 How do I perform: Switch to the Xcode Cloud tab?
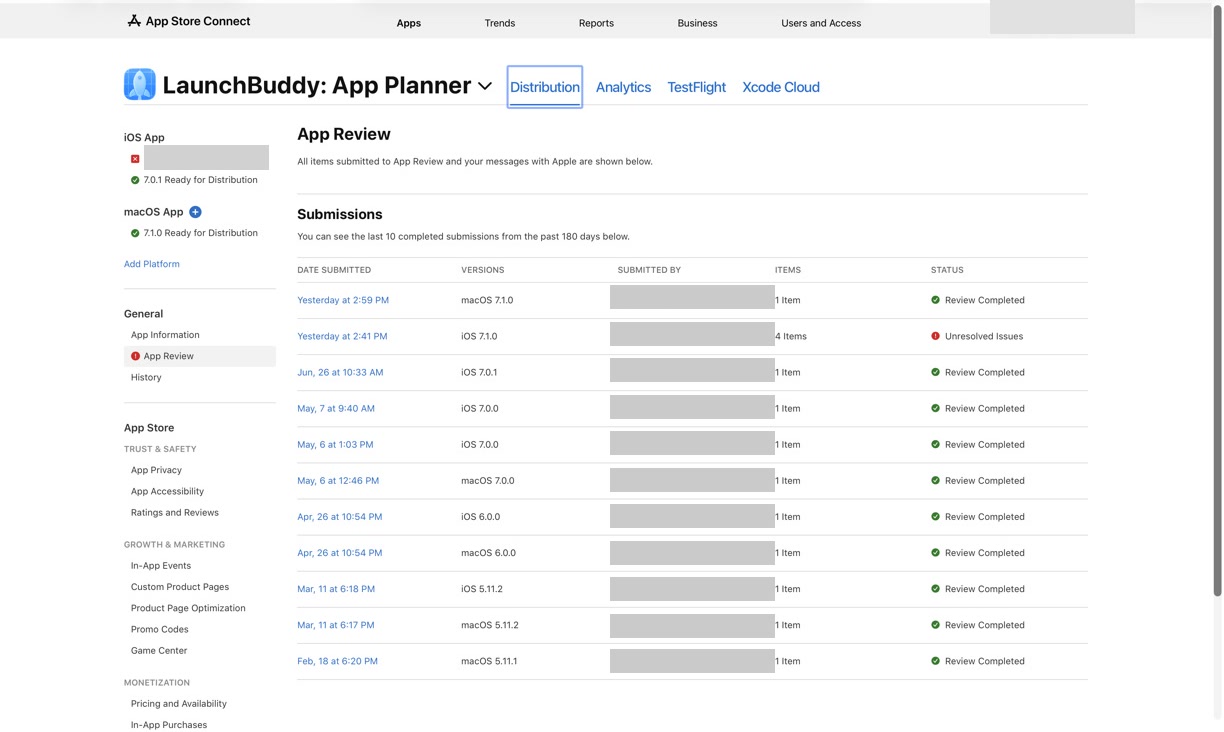click(781, 87)
